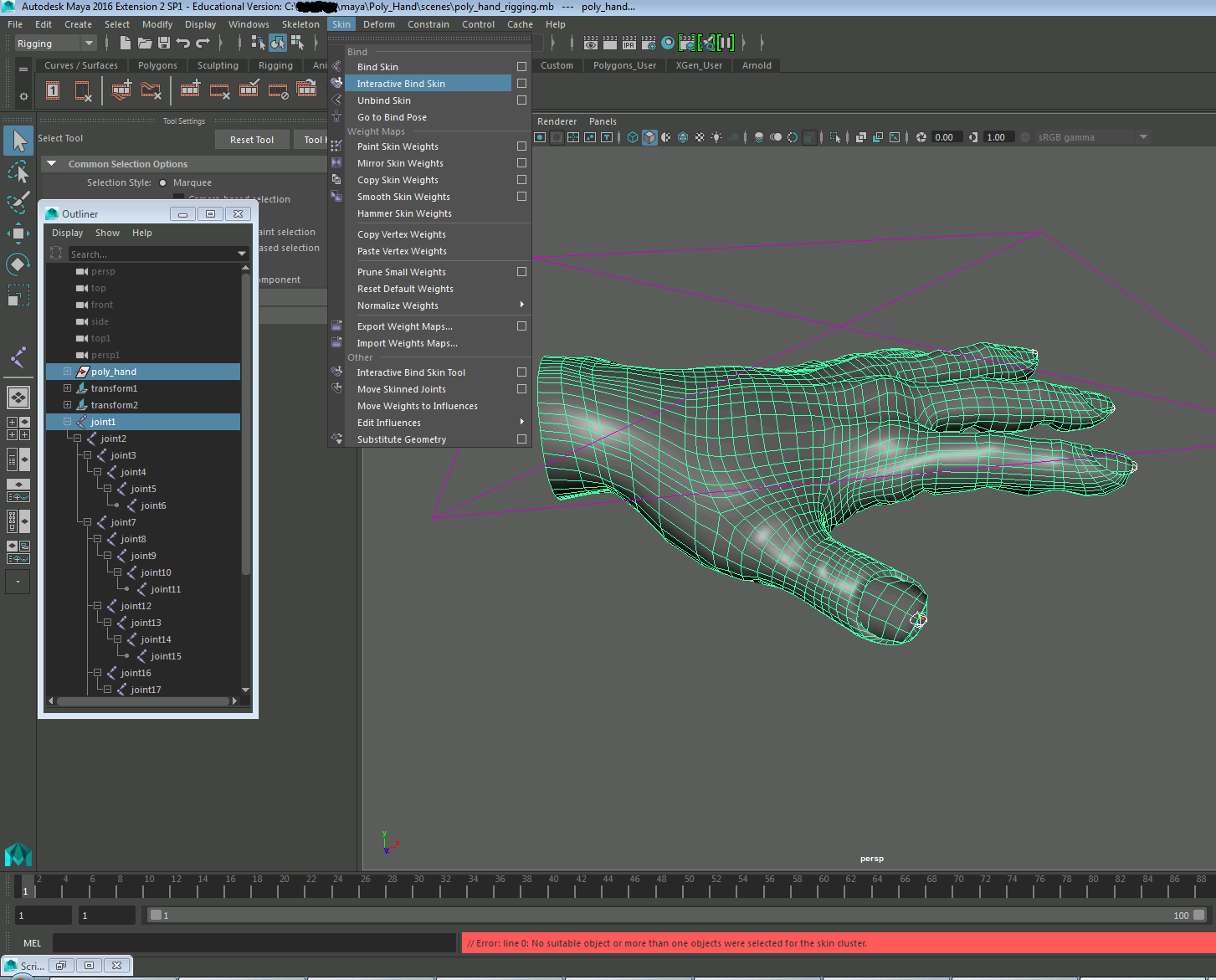
Task: Open Paint Skin Weights options box
Action: 521,146
